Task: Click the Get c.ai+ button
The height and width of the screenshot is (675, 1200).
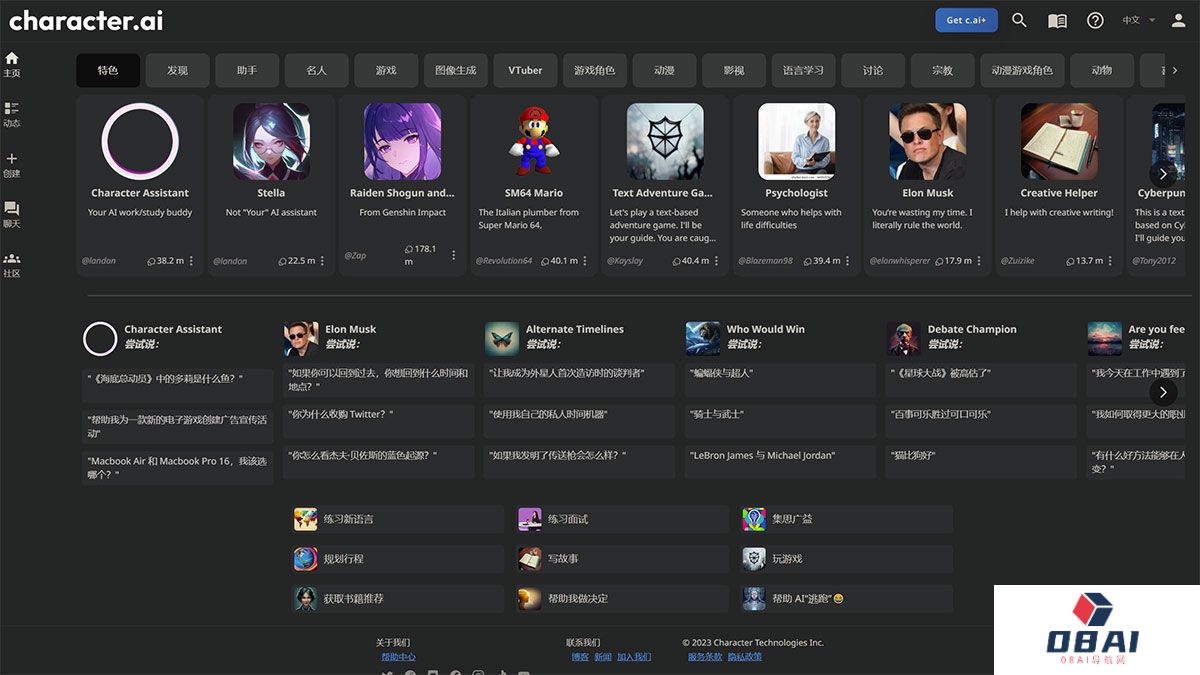Action: pos(966,20)
